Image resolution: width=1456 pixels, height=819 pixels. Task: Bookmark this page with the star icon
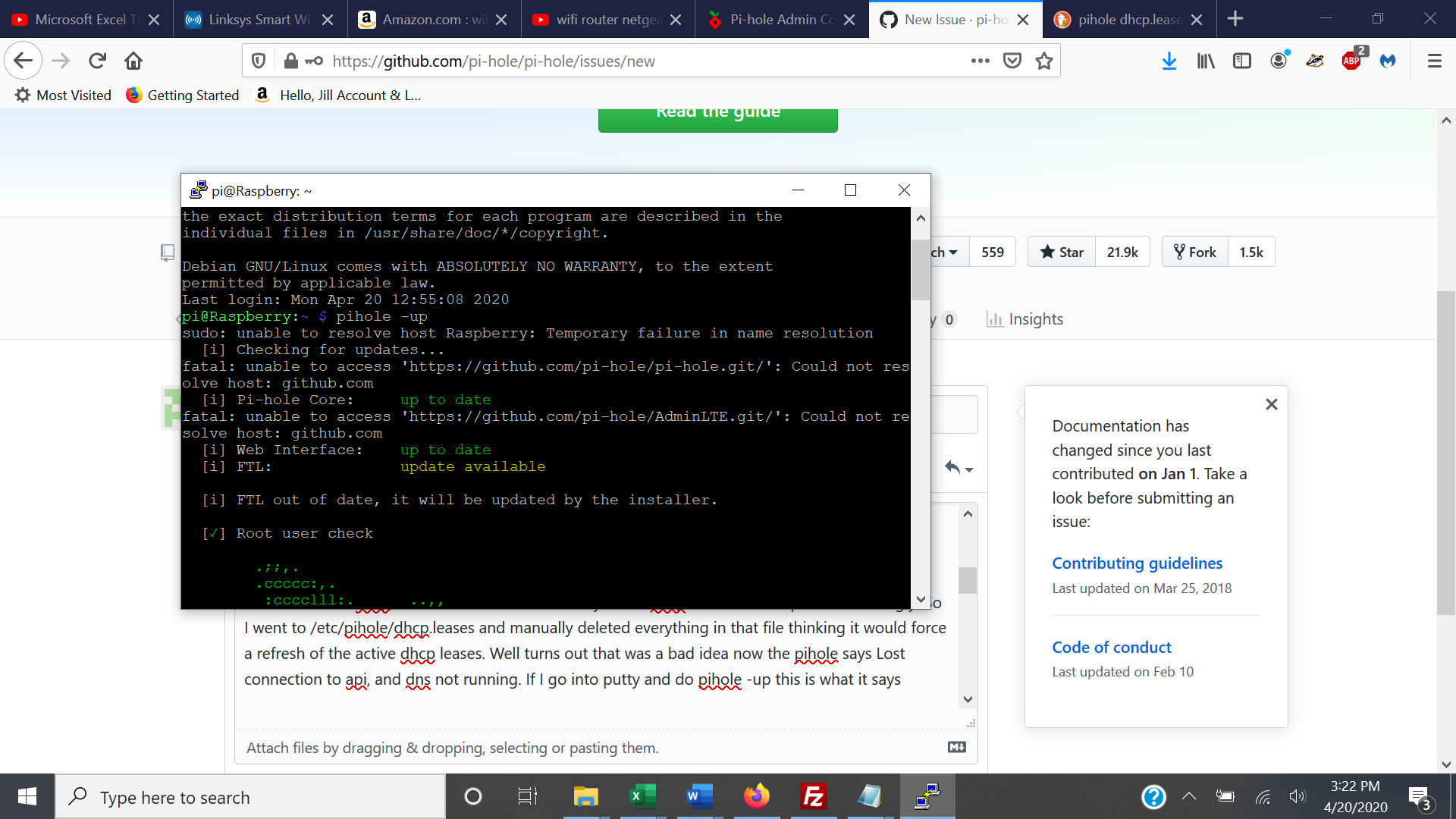tap(1043, 61)
